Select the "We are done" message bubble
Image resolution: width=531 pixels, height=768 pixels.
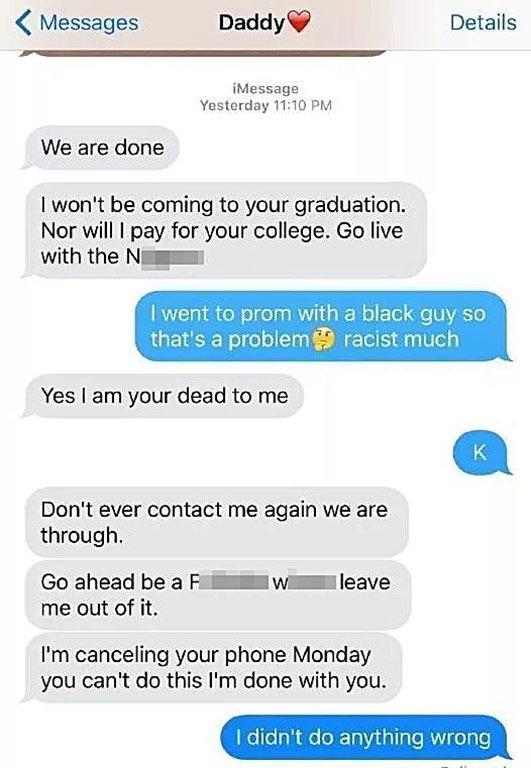[x=101, y=148]
